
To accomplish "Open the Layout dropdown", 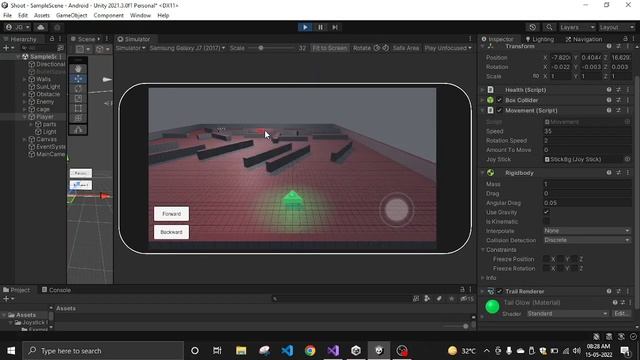I will tap(616, 27).
